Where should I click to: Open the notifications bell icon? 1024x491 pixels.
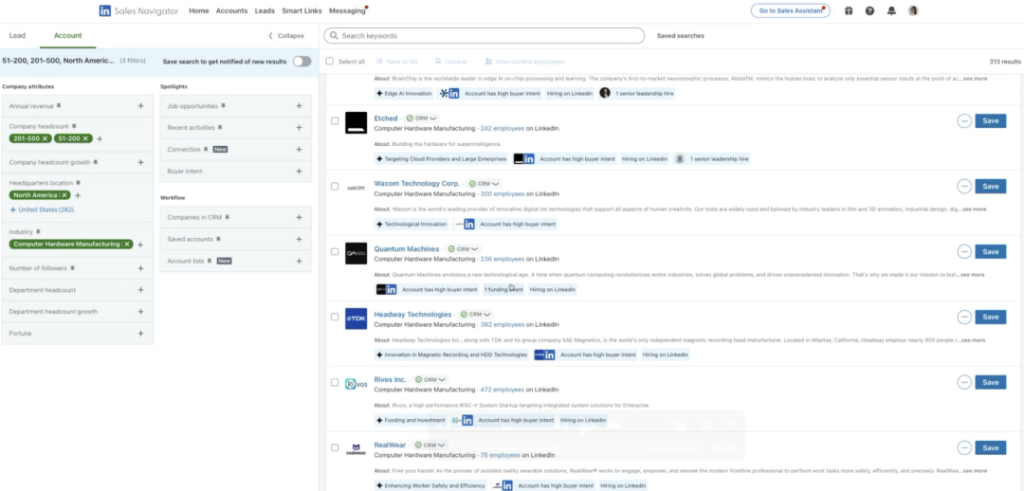tap(891, 11)
